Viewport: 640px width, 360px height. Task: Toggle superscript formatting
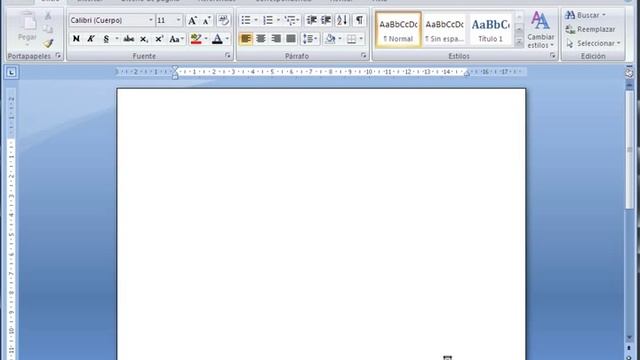tap(159, 39)
